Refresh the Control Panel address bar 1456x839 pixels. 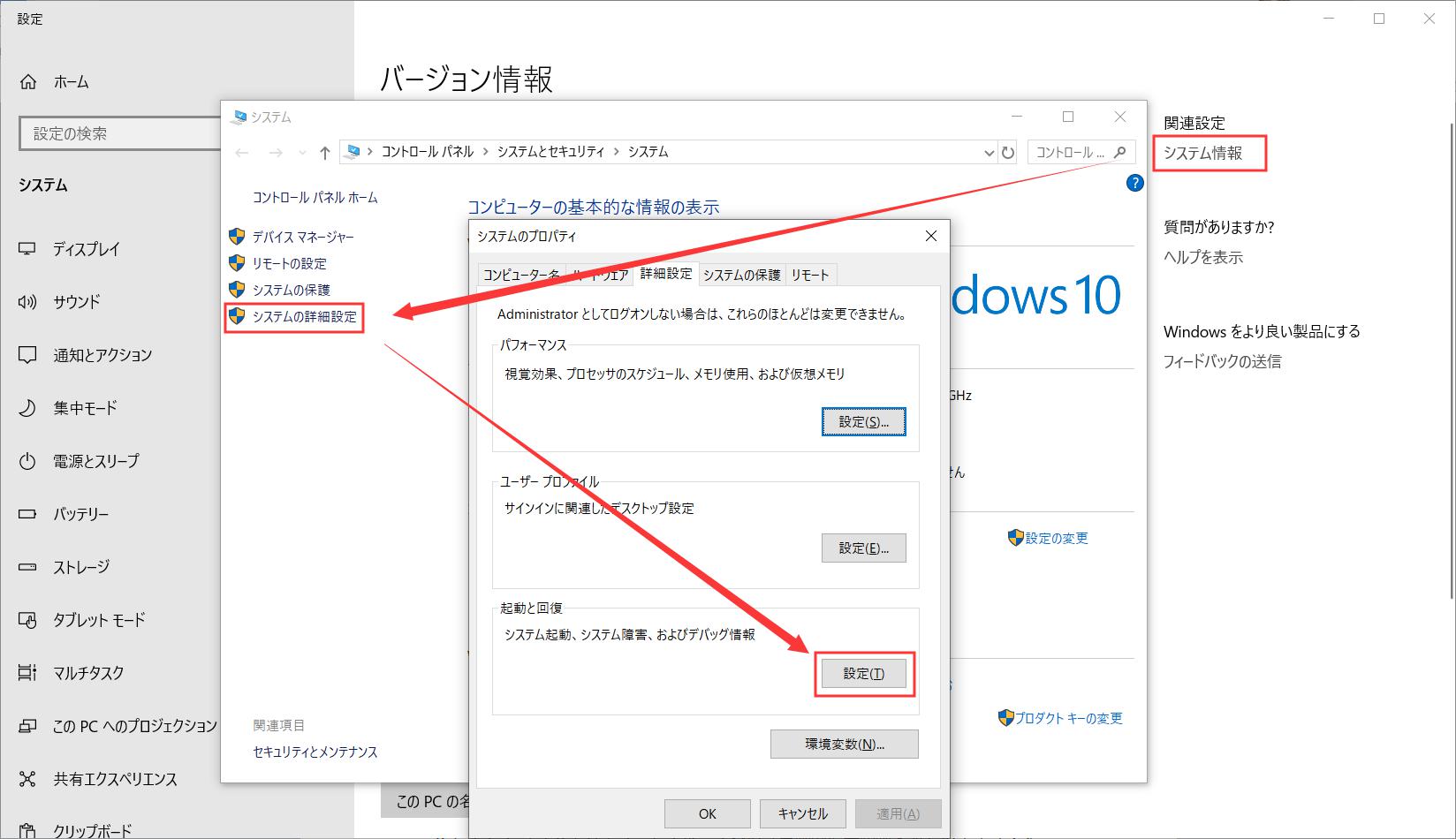[1008, 153]
